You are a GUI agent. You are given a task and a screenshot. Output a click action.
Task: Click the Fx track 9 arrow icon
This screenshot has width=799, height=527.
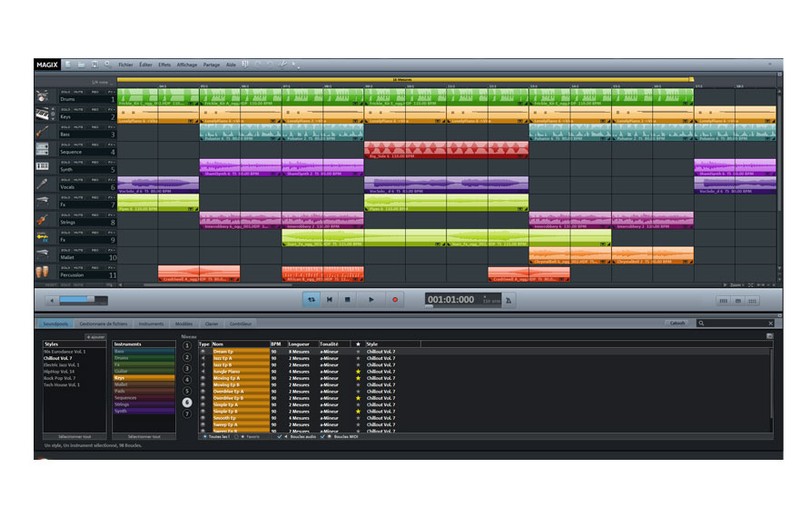click(x=43, y=236)
